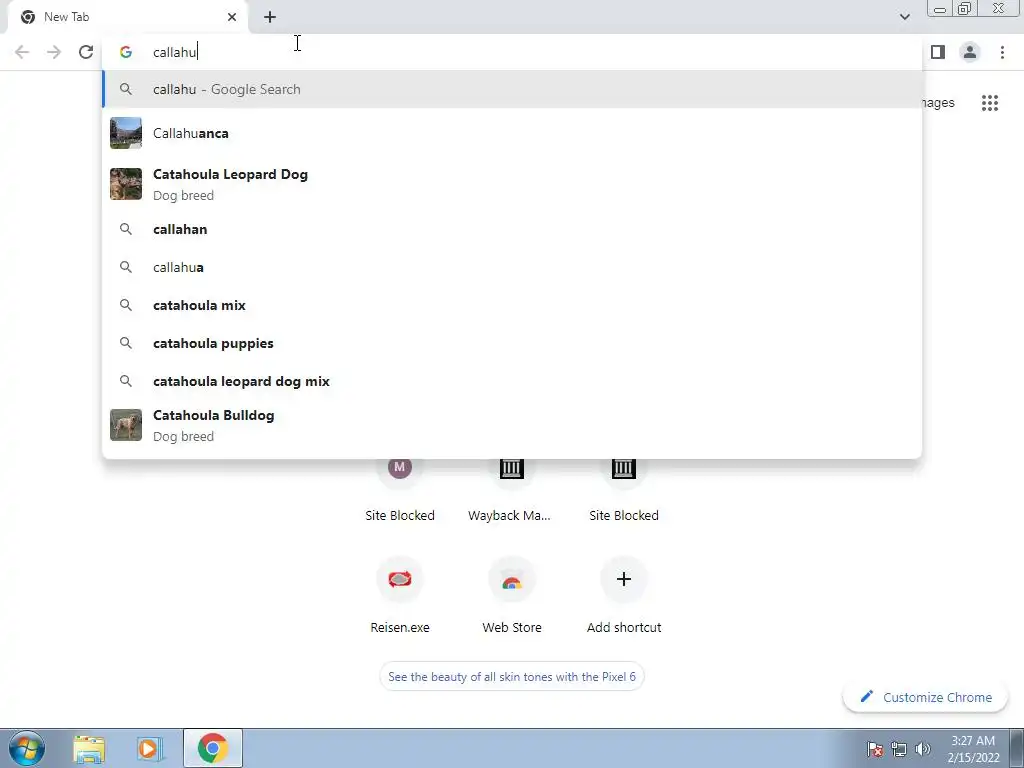The height and width of the screenshot is (768, 1024).
Task: Pick 'catahoula leopard dog mix' suggestion
Action: [x=512, y=381]
